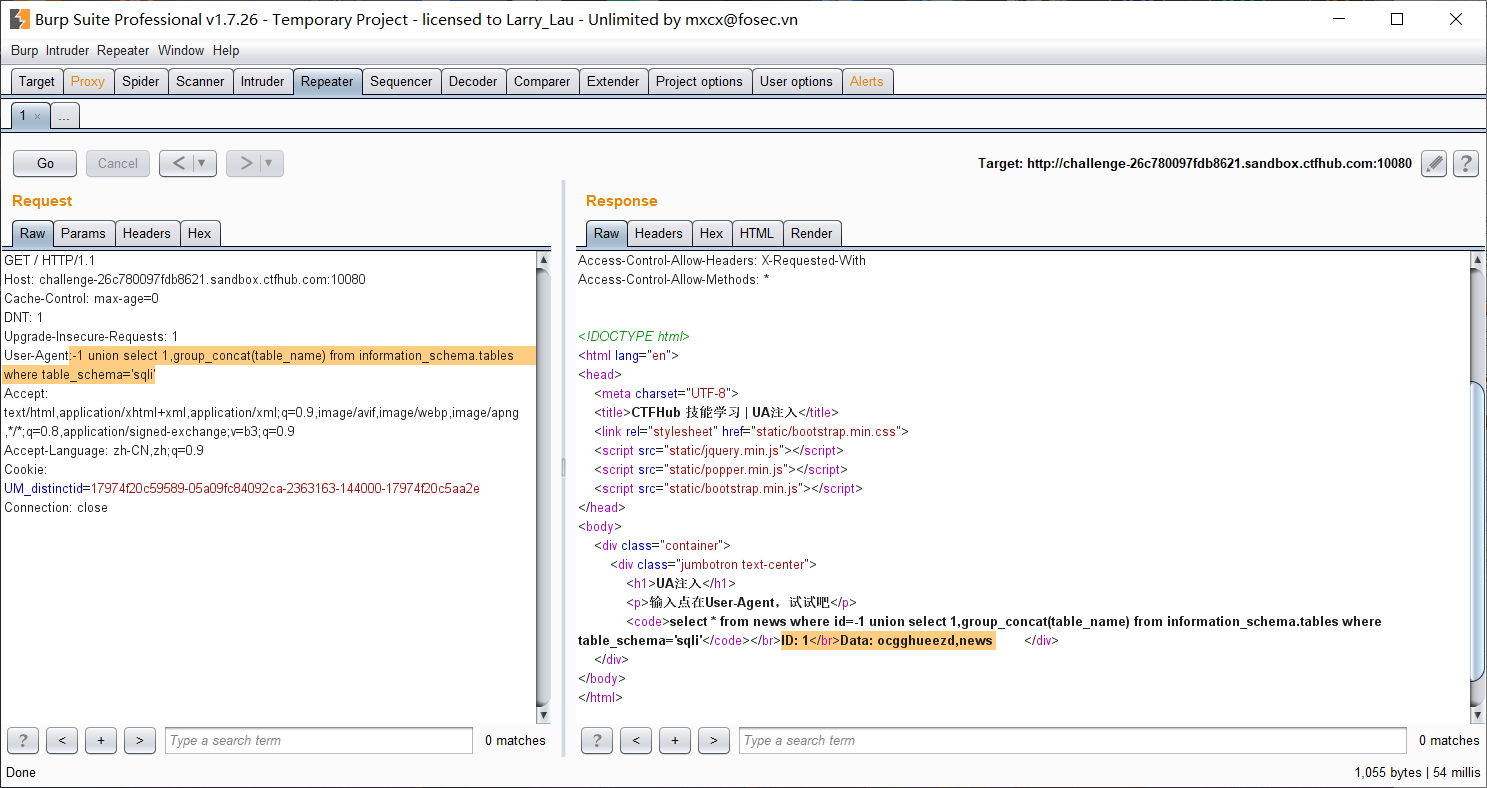Screen dimensions: 1487x788
Task: Go back to previous request history
Action: coord(178,163)
